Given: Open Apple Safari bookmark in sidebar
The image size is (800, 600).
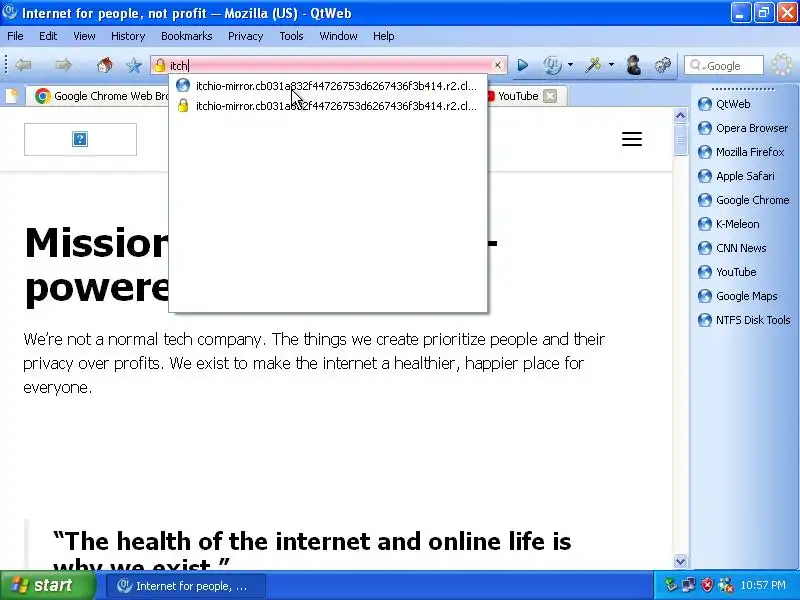Looking at the screenshot, I should [x=736, y=176].
